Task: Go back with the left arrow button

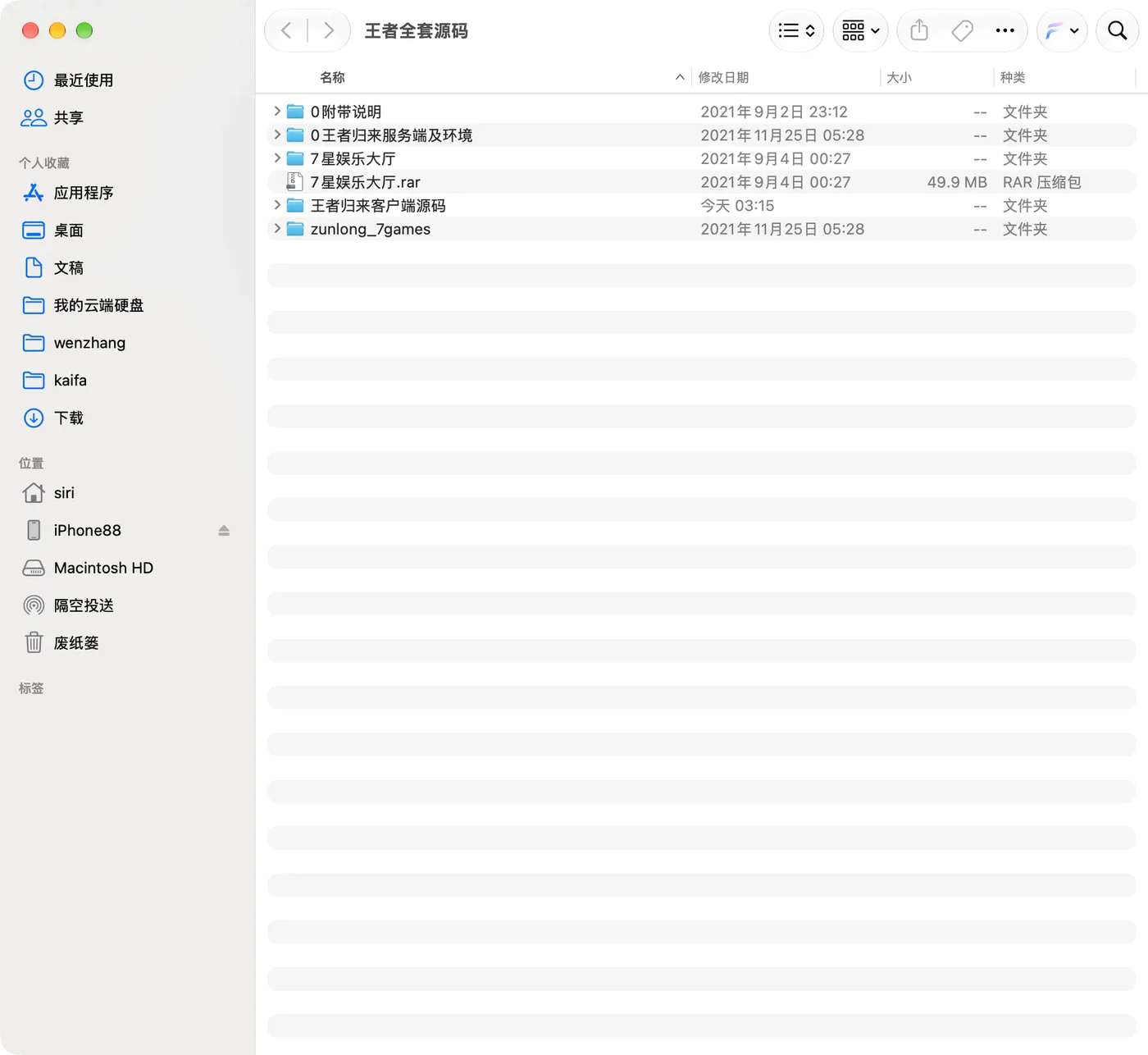Action: coord(286,30)
